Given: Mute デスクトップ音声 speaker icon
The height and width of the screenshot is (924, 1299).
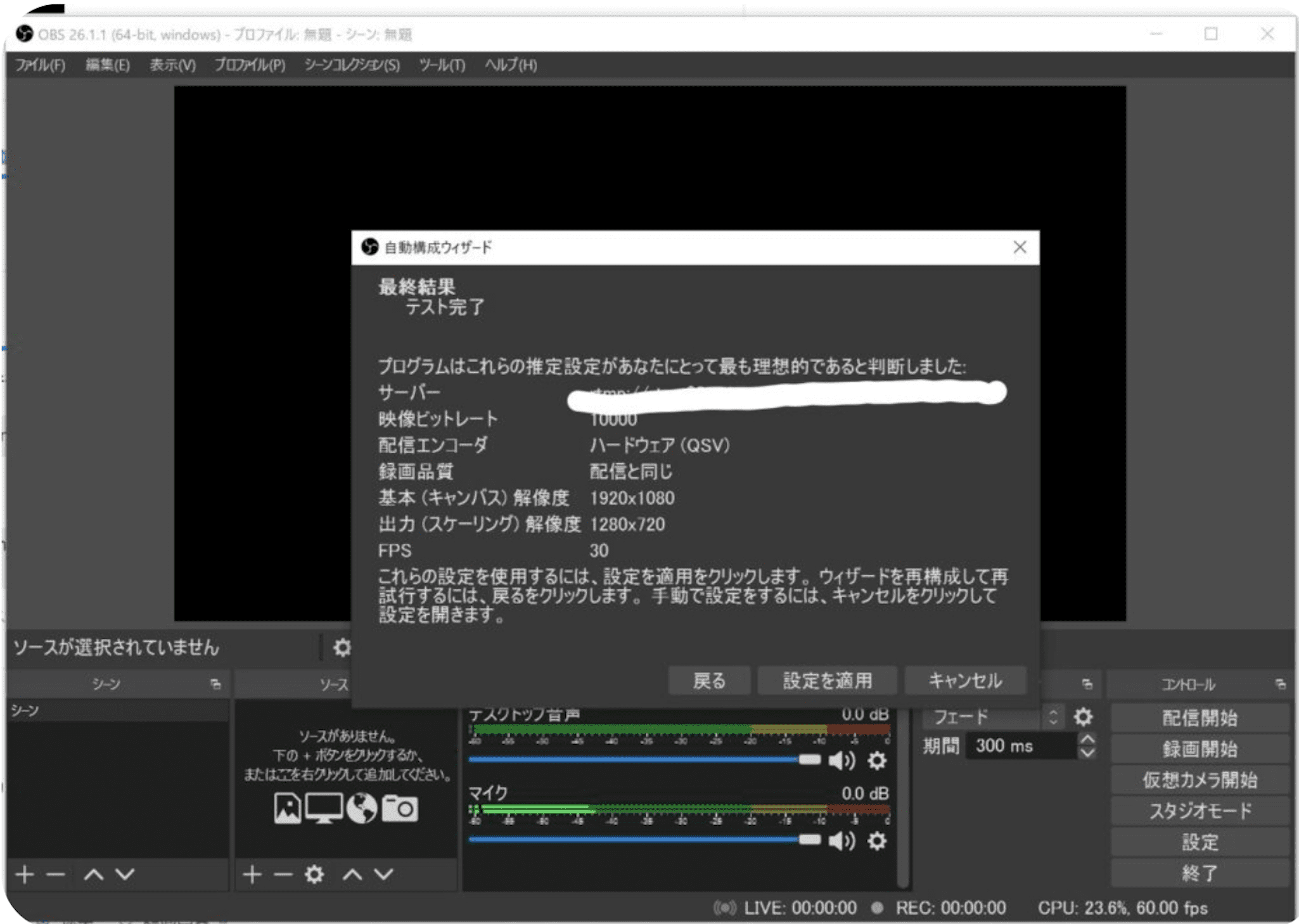Looking at the screenshot, I should tap(842, 760).
